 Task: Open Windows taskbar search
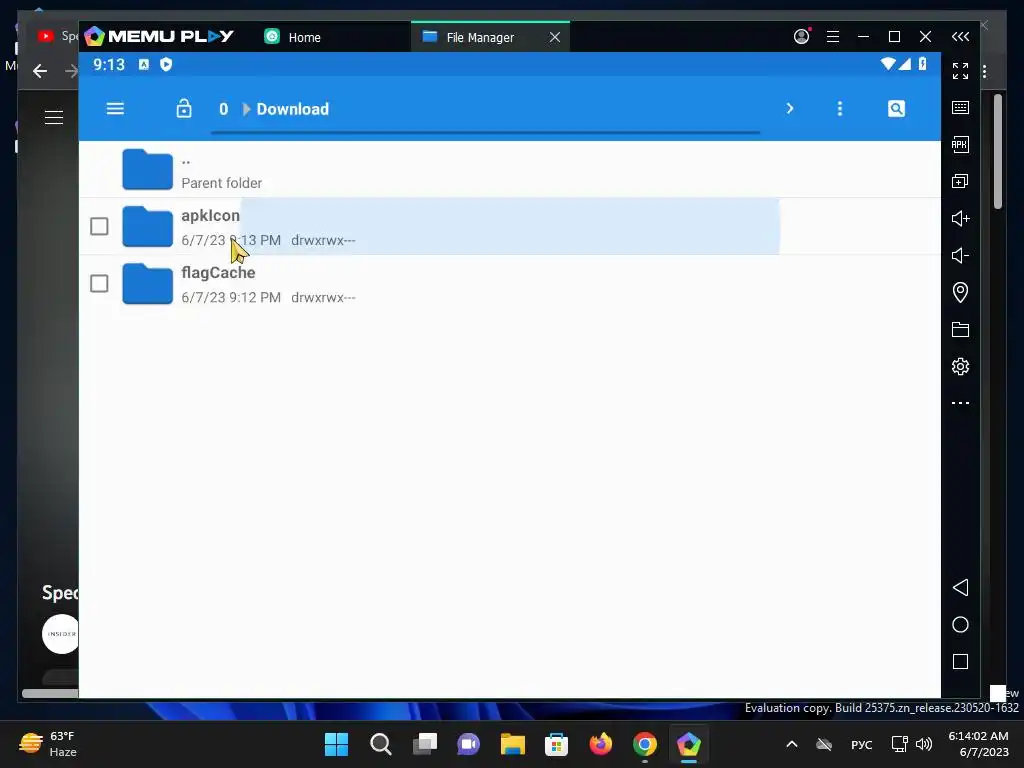point(380,744)
